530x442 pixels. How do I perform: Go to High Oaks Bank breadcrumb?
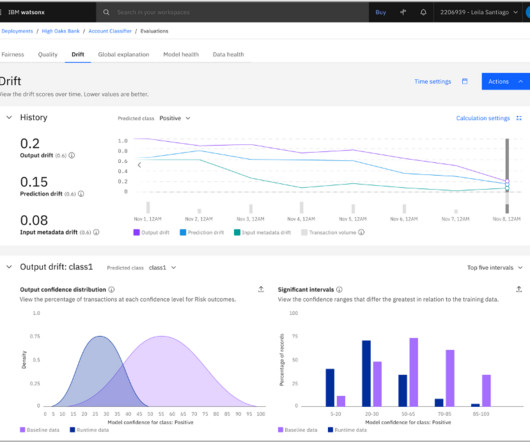(61, 31)
